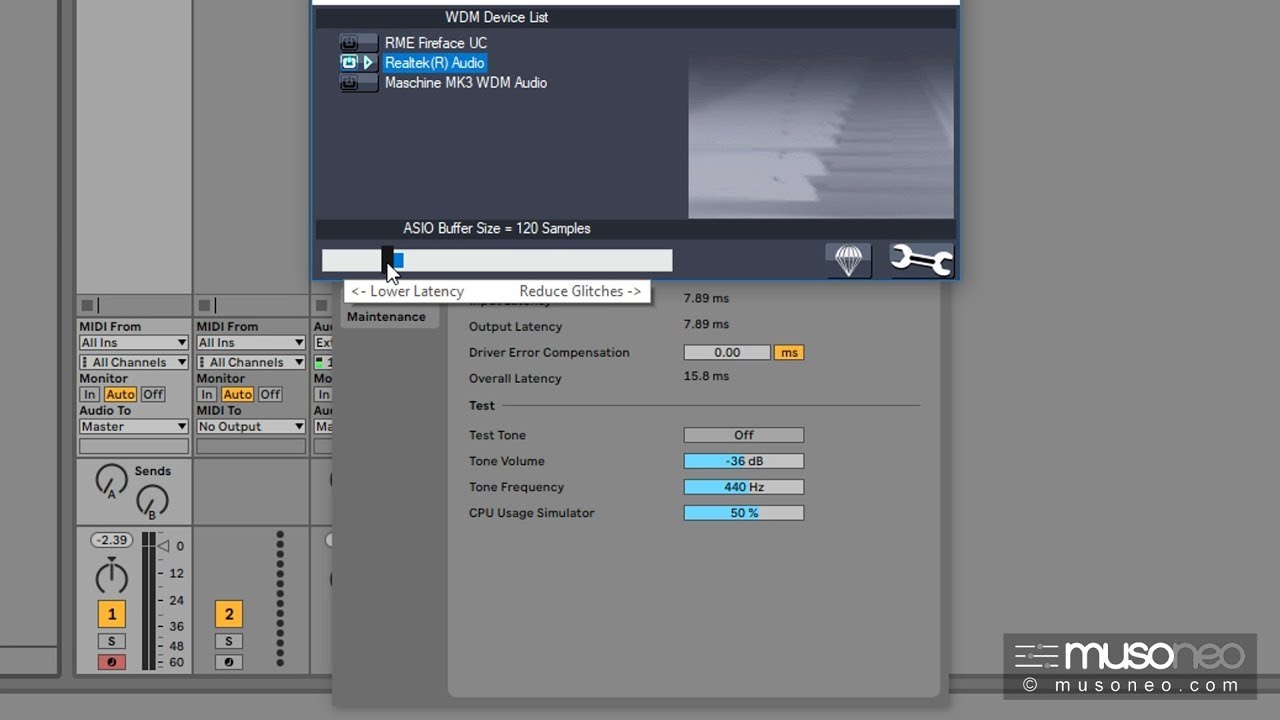Click Driver Error Compensation 0.00 field
The image size is (1280, 720).
[x=727, y=352]
